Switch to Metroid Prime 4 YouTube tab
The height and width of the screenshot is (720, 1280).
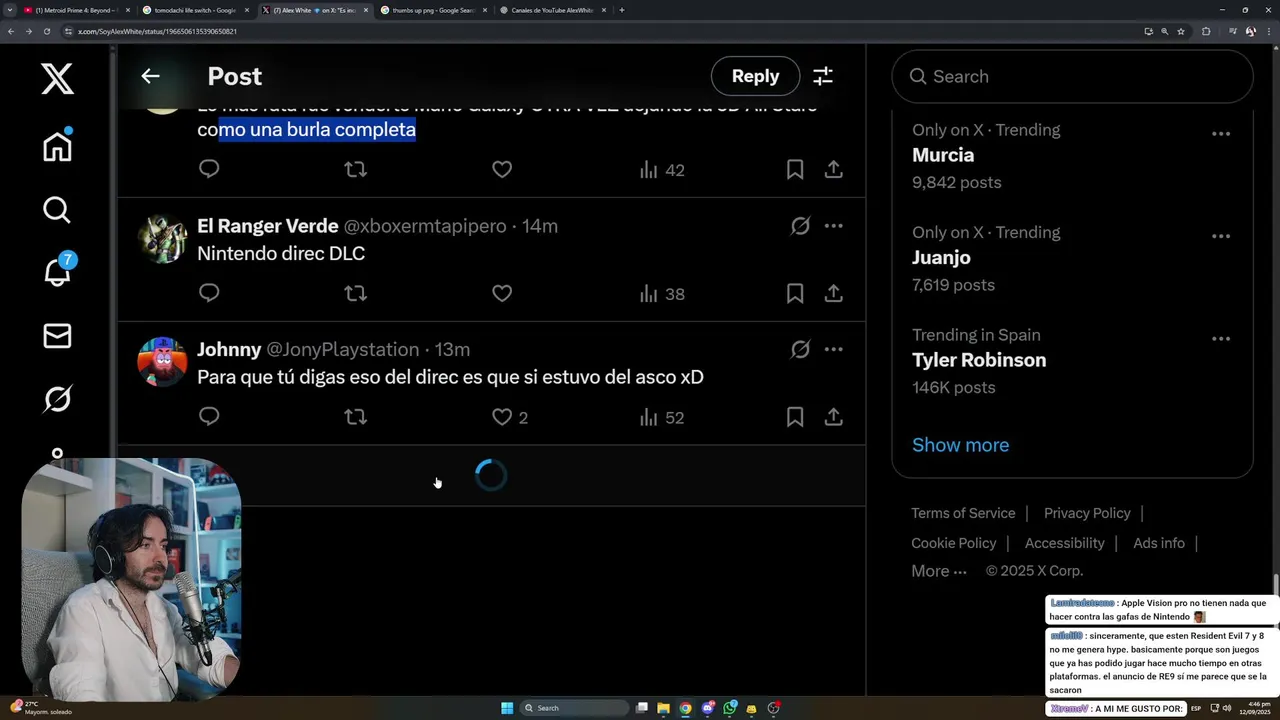76,10
